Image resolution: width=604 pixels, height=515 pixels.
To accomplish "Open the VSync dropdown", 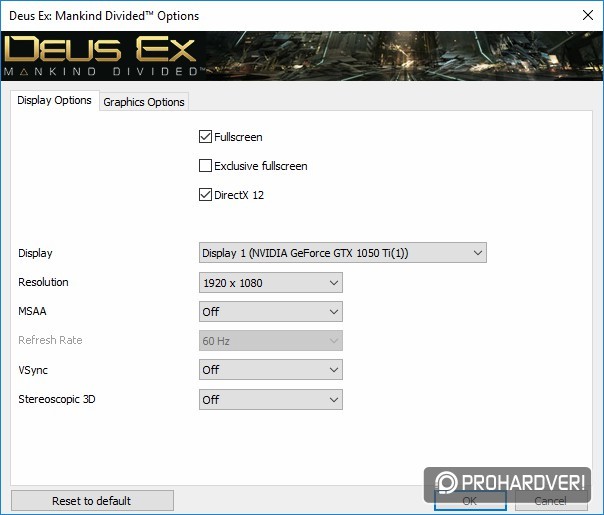I will [x=271, y=370].
